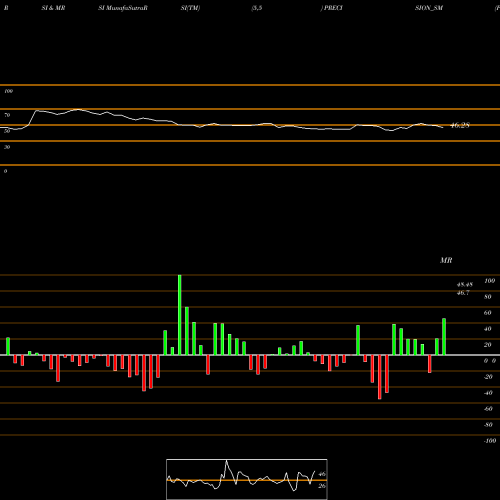500x500 pixels.
Task: Click the 'MR' panel title
Action: tap(446, 260)
